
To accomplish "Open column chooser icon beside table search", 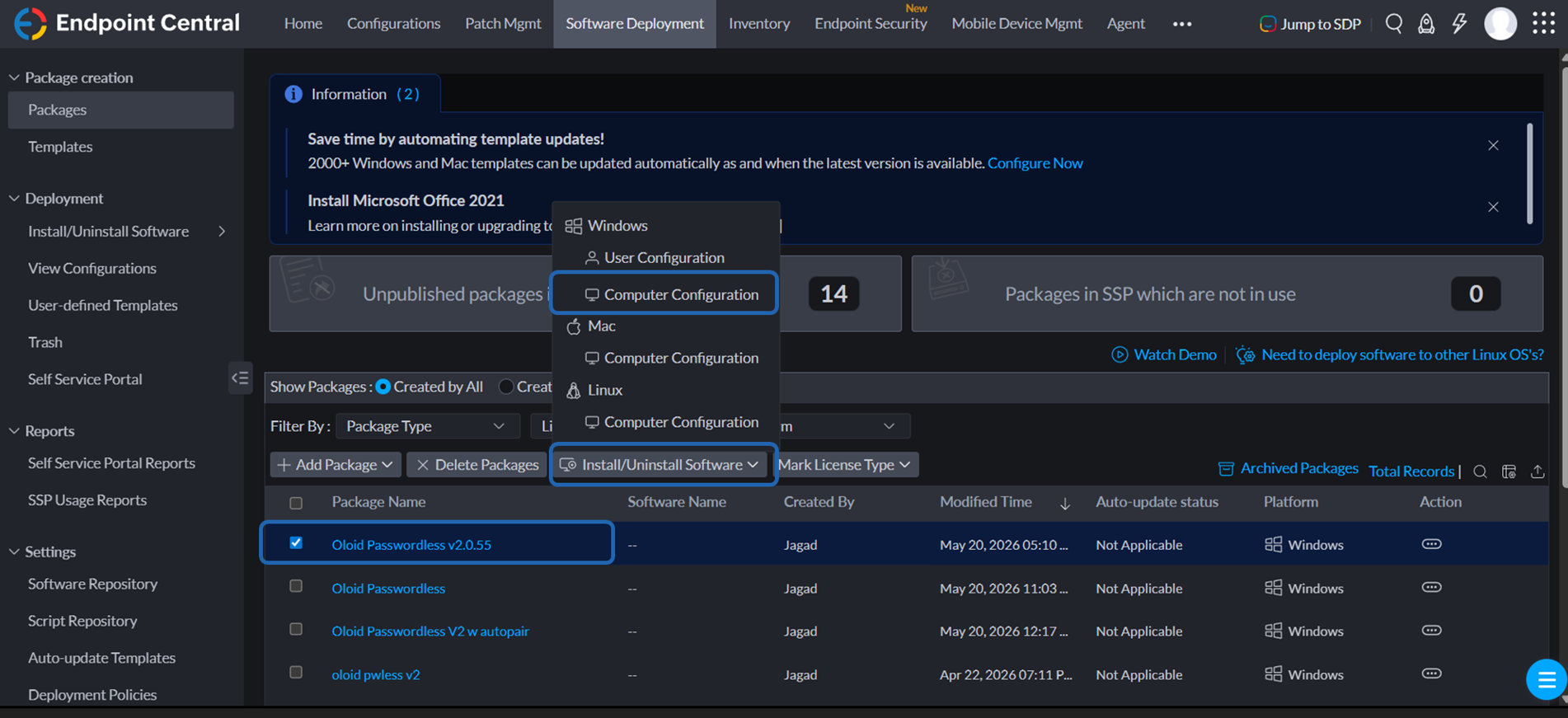I will coord(1509,472).
